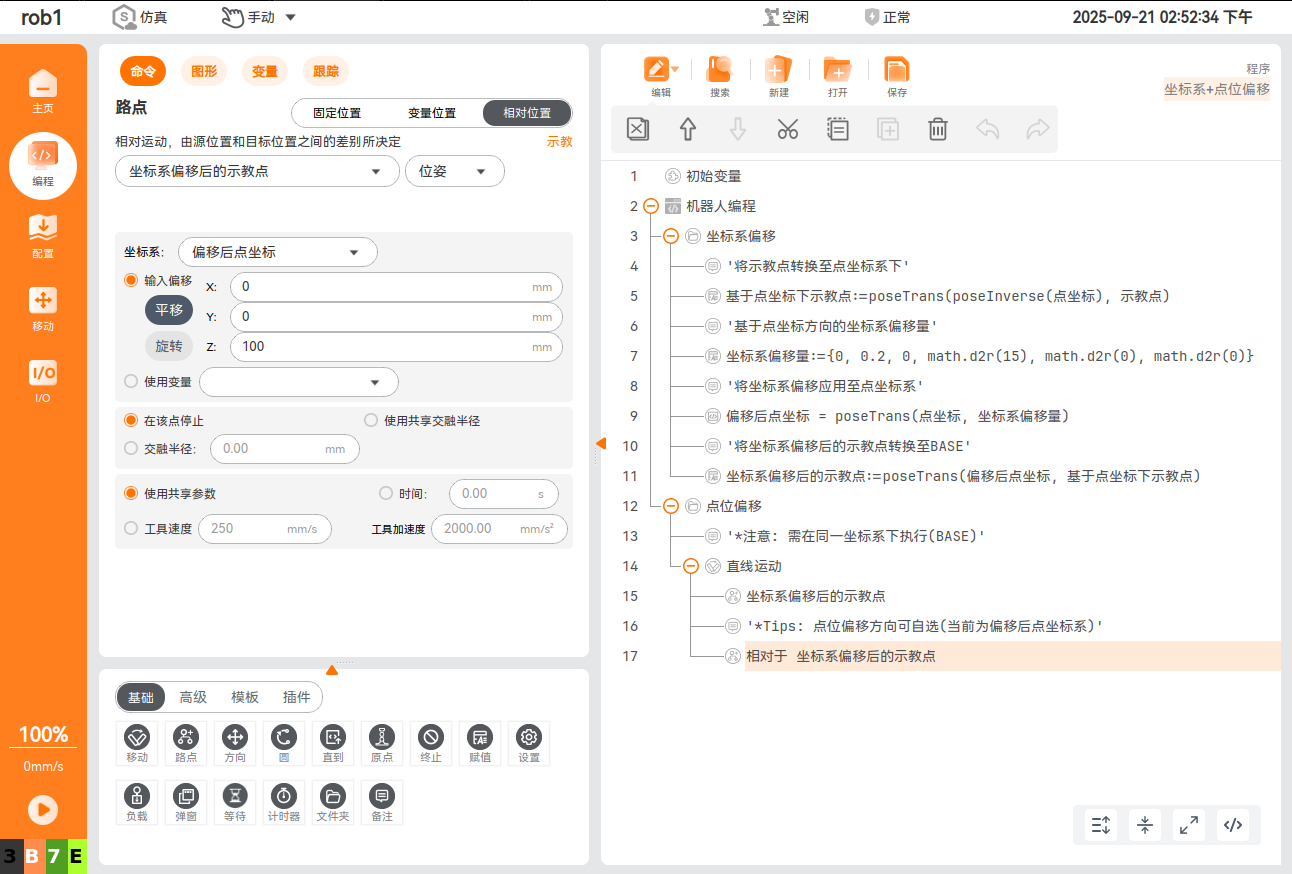1292x874 pixels.
Task: Click the 保存 save program icon
Action: [x=897, y=76]
